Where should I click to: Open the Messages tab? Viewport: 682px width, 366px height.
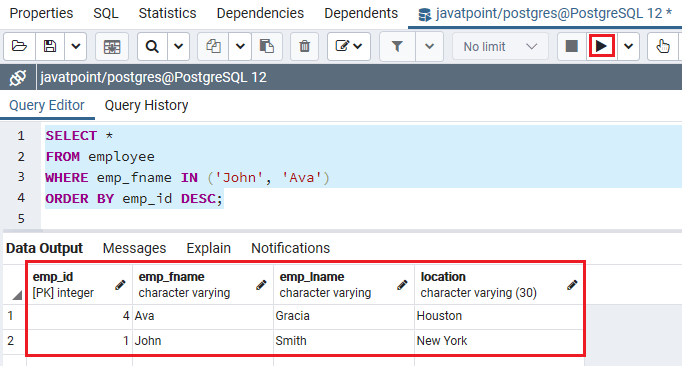coord(134,248)
